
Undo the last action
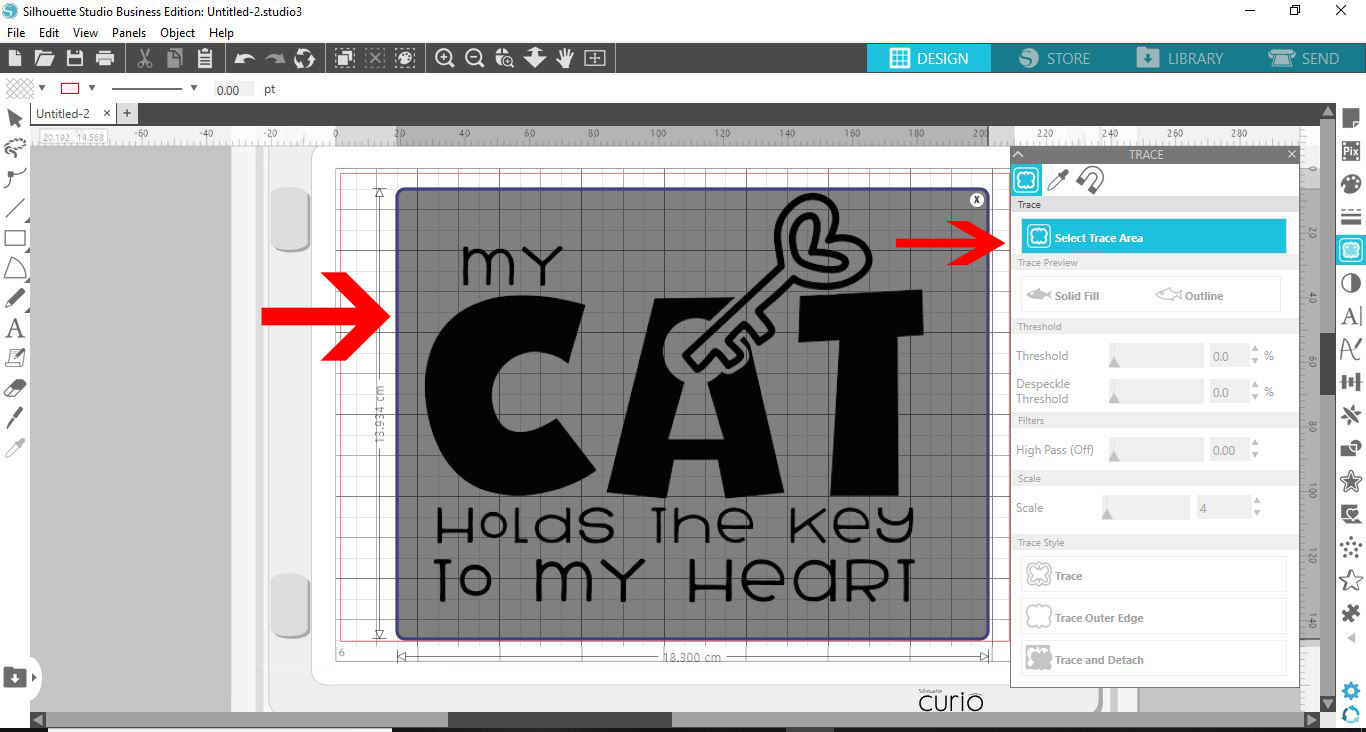244,58
